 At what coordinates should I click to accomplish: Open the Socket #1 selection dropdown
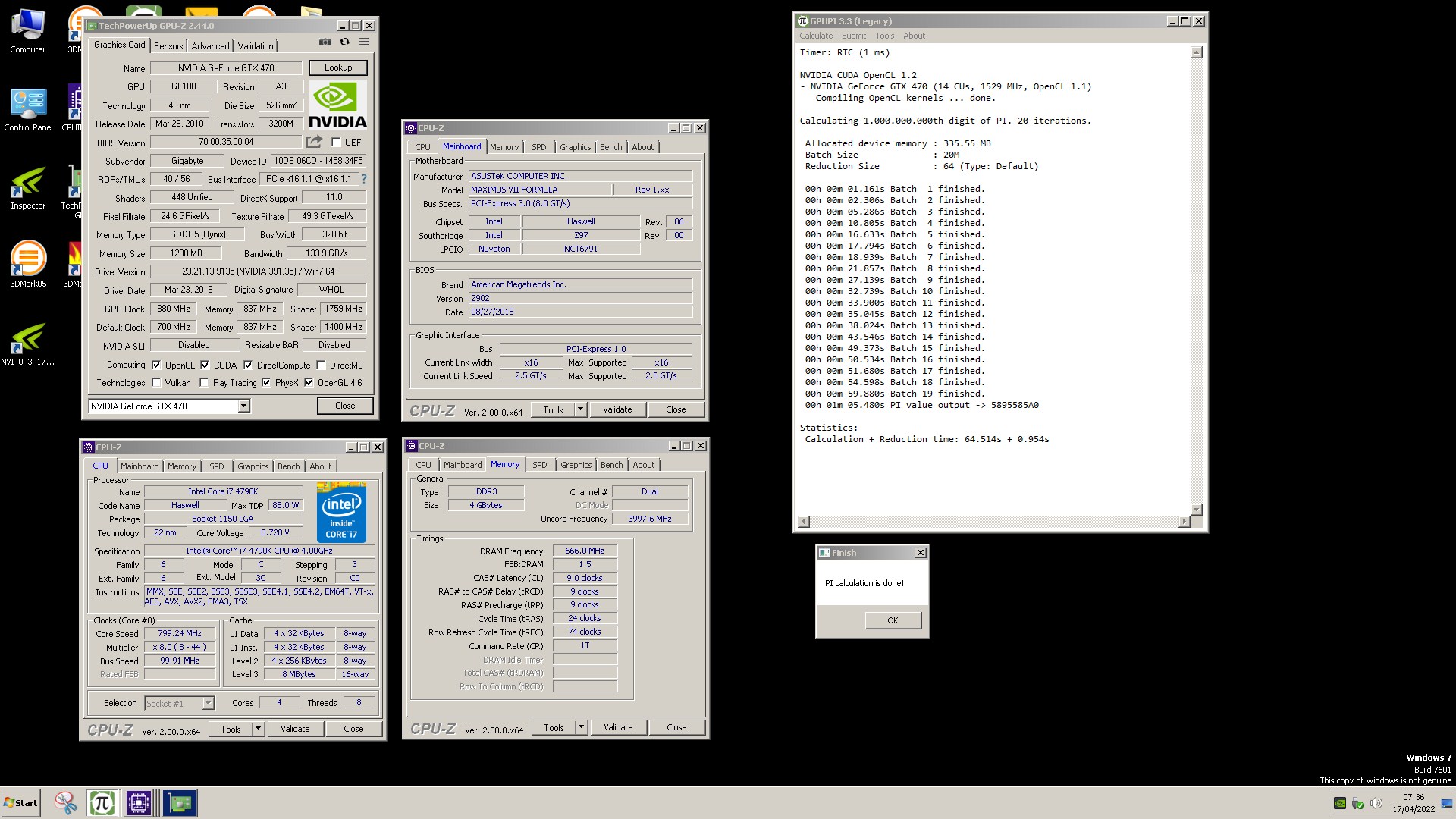coord(208,704)
